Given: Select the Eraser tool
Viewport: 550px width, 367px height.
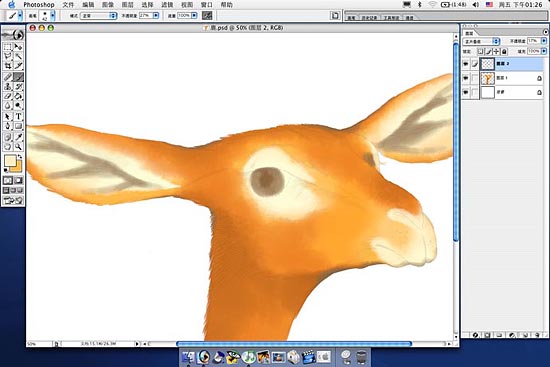Looking at the screenshot, I should [x=8, y=96].
